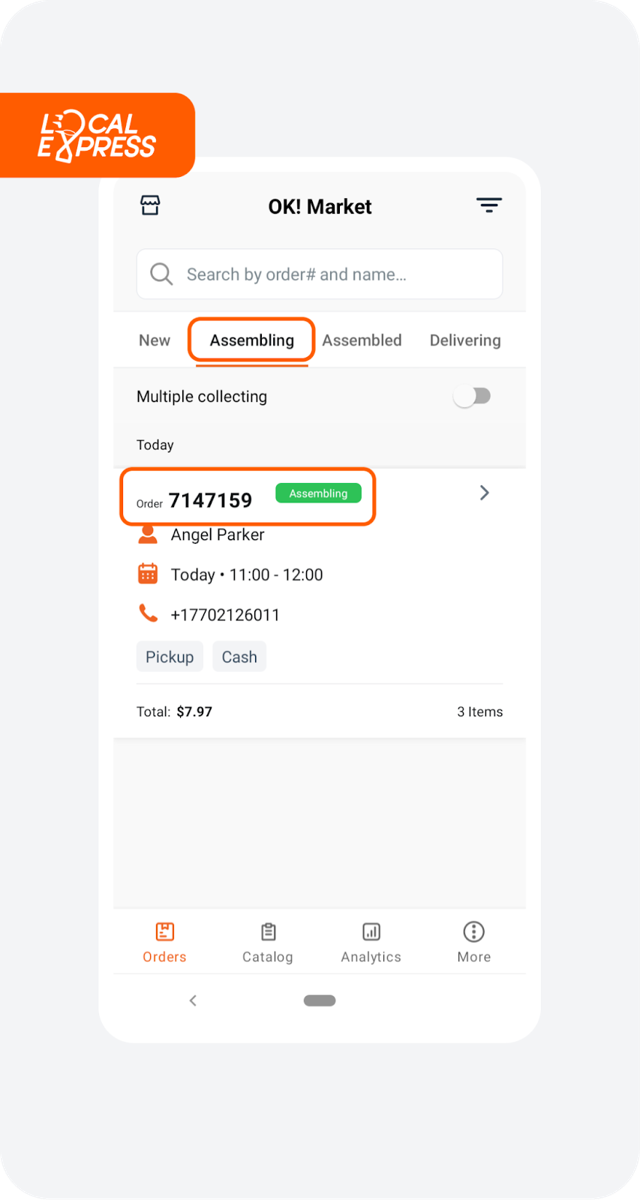
Task: Expand order 7147159 with chevron arrow
Action: tap(484, 493)
